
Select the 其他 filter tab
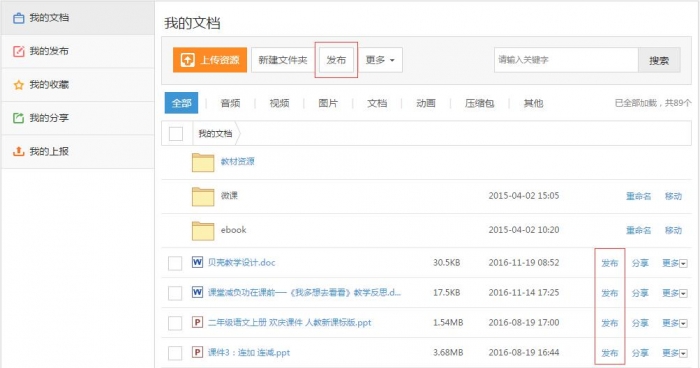click(x=533, y=103)
